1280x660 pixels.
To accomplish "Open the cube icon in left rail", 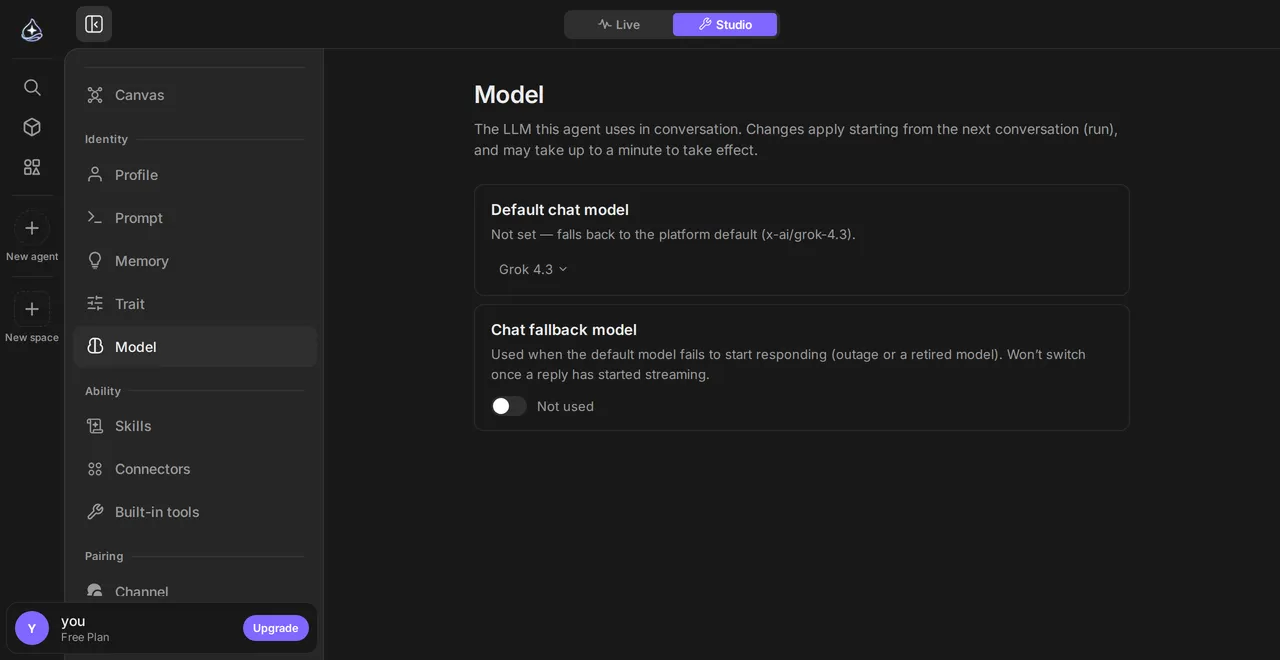I will pyautogui.click(x=32, y=127).
